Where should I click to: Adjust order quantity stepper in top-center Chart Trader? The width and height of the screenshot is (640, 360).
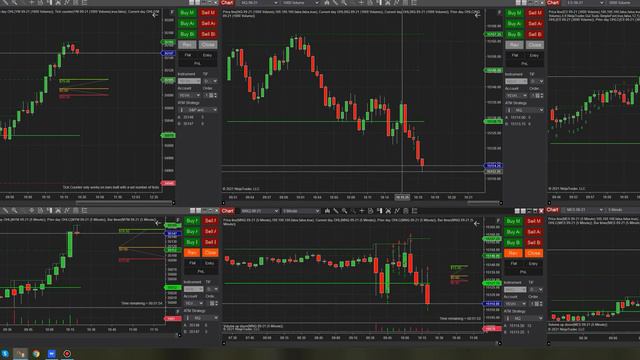click(542, 95)
